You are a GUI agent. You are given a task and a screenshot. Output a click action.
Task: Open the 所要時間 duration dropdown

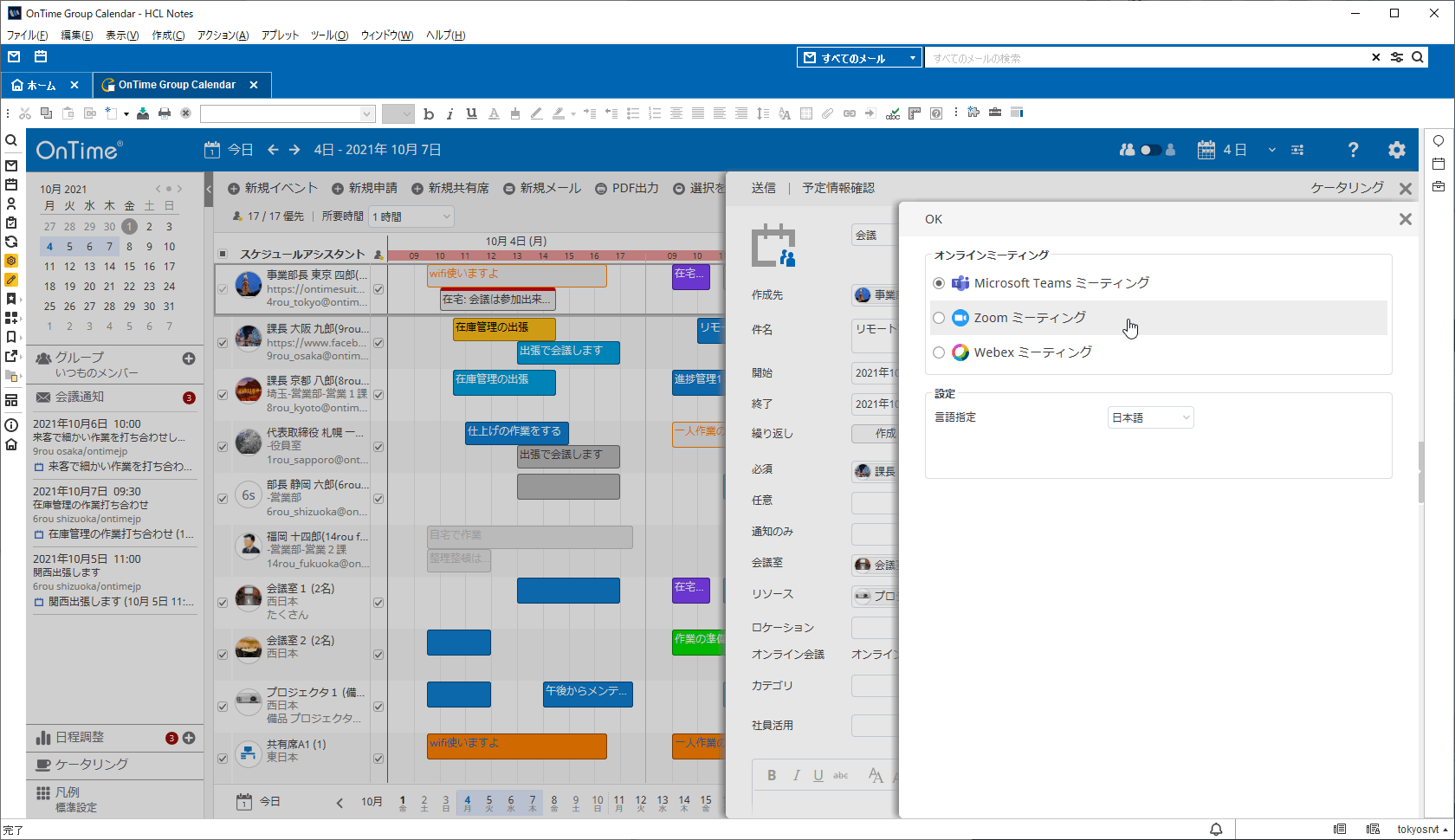(x=411, y=216)
